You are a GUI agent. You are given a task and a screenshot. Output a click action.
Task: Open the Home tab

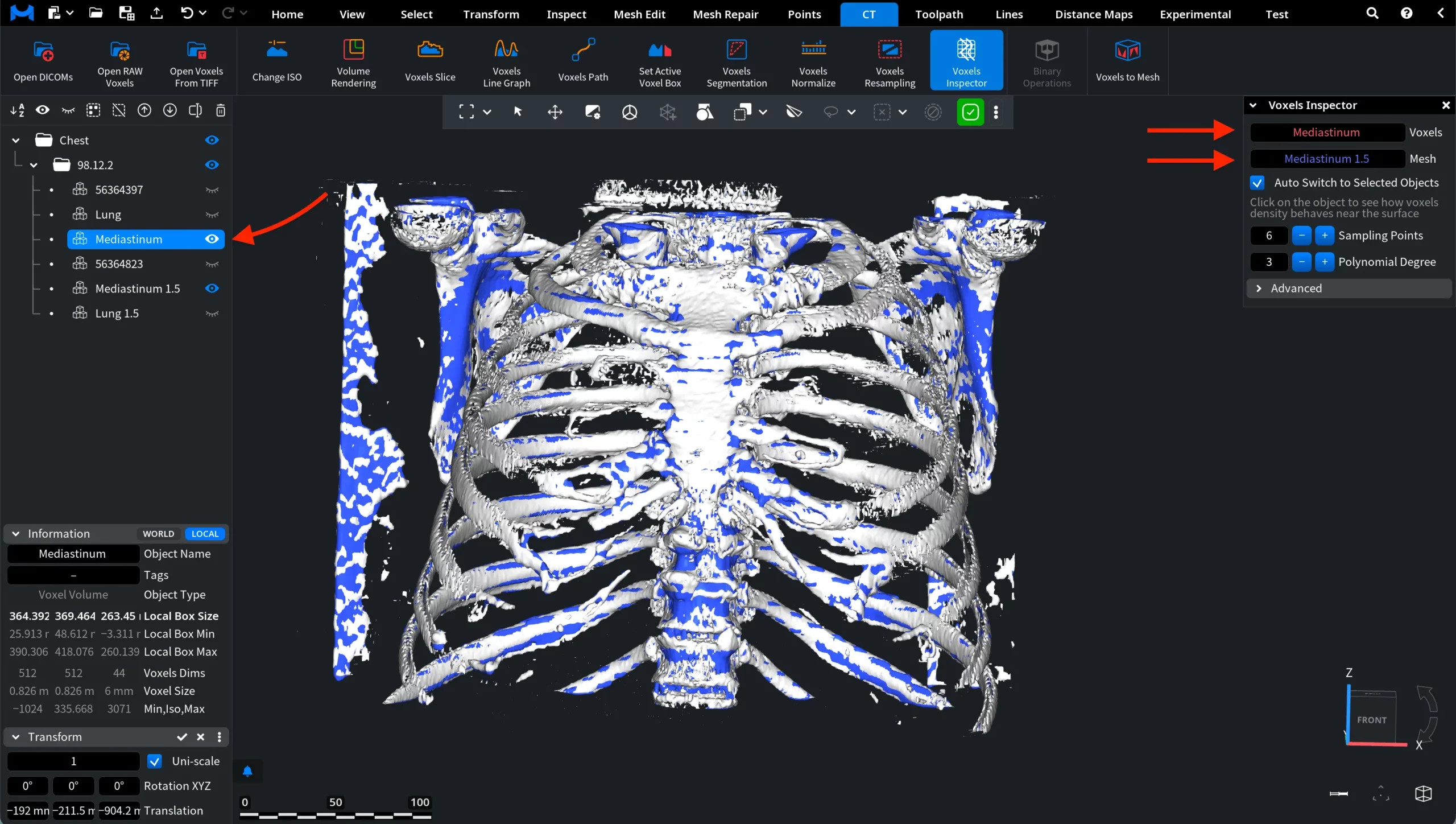coord(287,14)
